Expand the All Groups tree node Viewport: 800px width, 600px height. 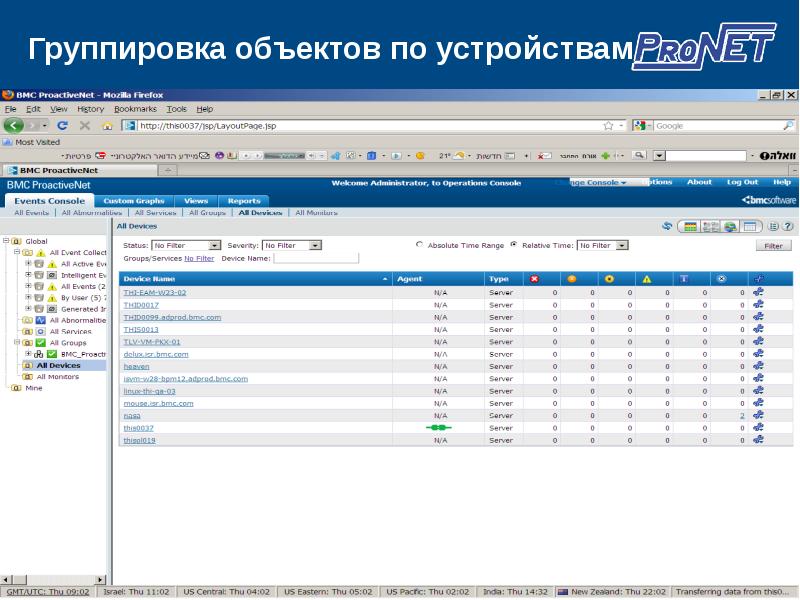(x=16, y=343)
